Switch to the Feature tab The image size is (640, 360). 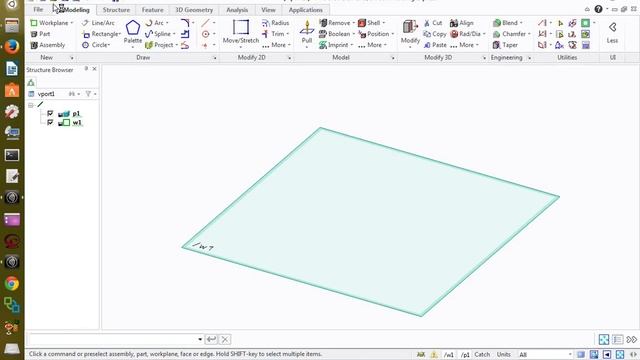pos(153,10)
